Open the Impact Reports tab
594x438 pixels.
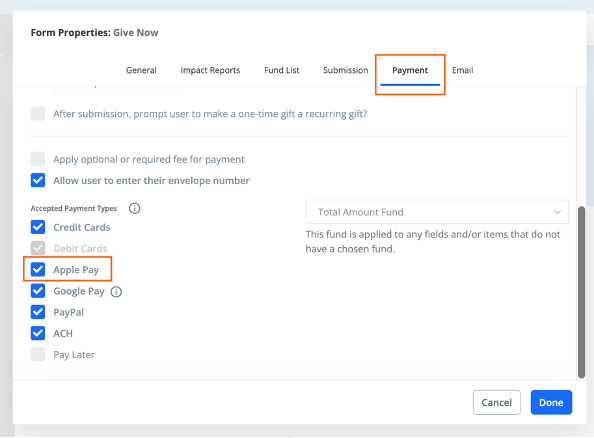(210, 70)
